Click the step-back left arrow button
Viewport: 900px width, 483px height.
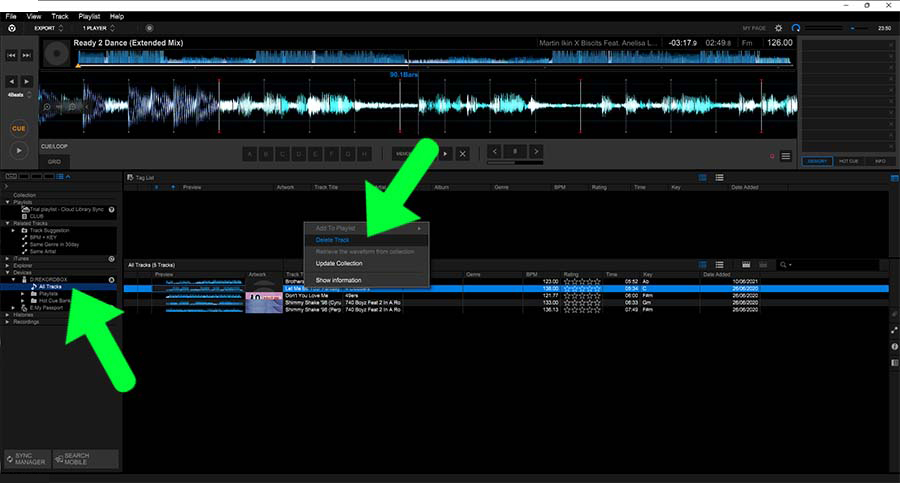(11, 82)
